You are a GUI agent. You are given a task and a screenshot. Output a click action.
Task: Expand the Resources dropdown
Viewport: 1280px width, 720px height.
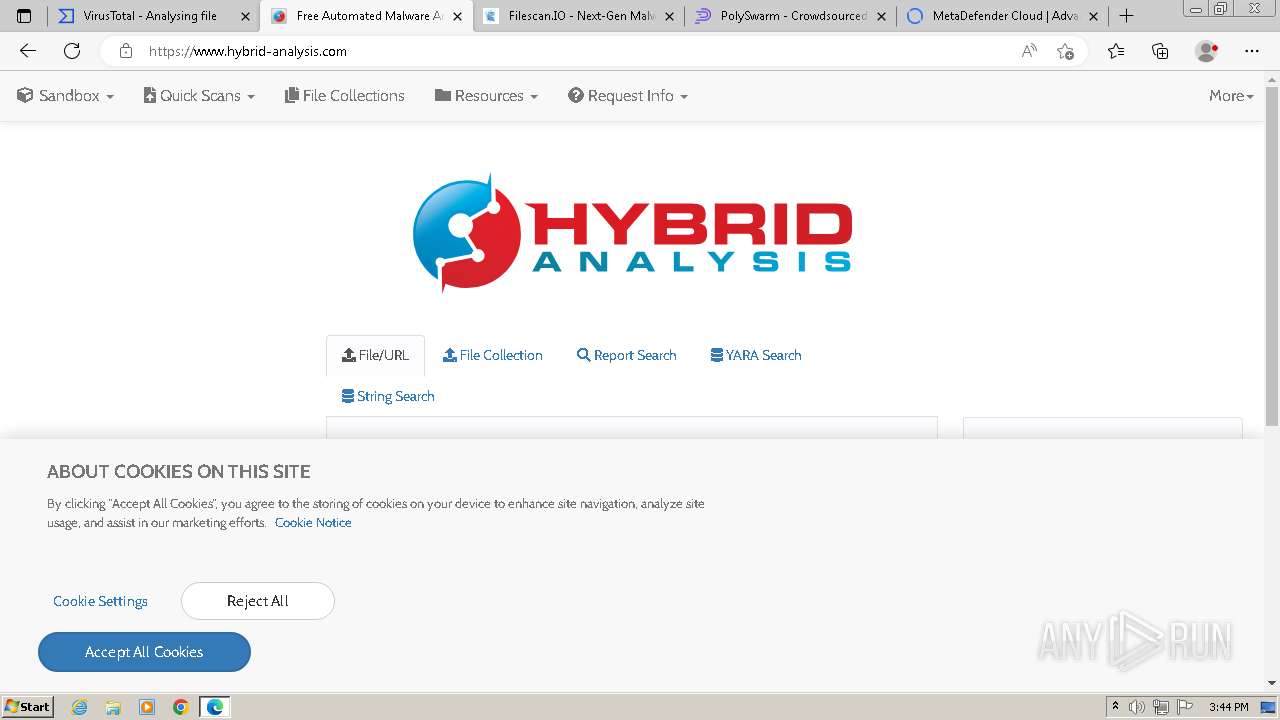(486, 96)
